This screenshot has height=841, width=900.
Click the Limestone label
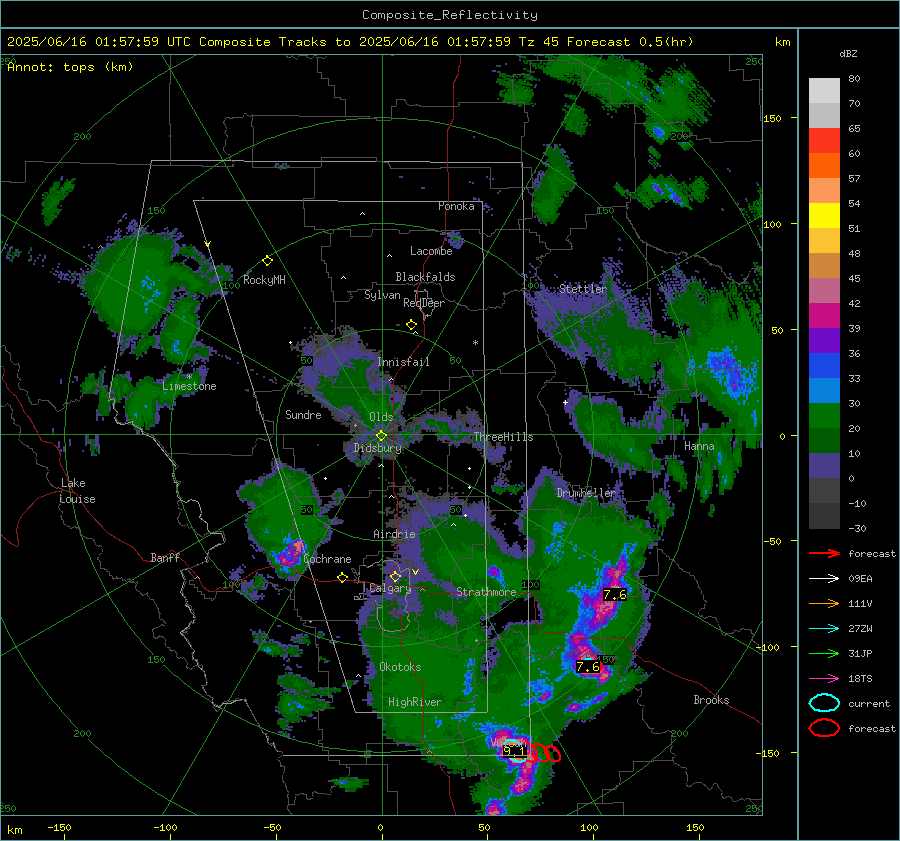(189, 386)
